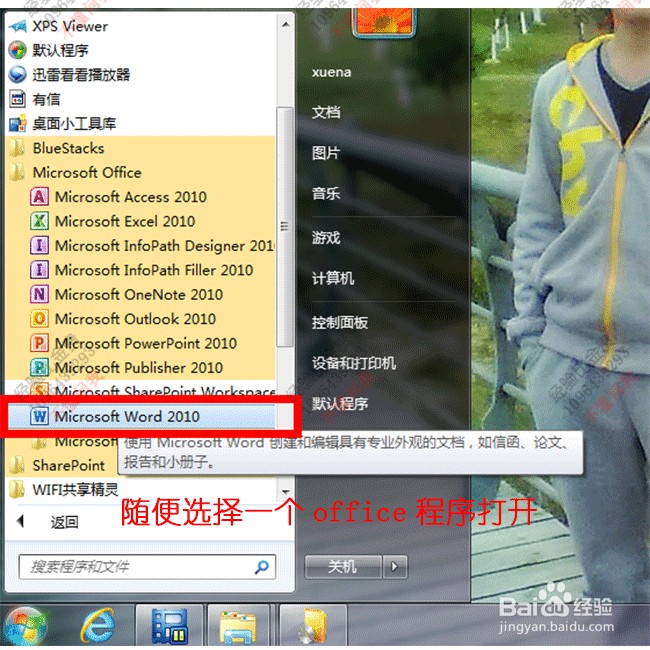Image resolution: width=650 pixels, height=650 pixels.
Task: Click the 关机 shutdown button
Action: (343, 567)
